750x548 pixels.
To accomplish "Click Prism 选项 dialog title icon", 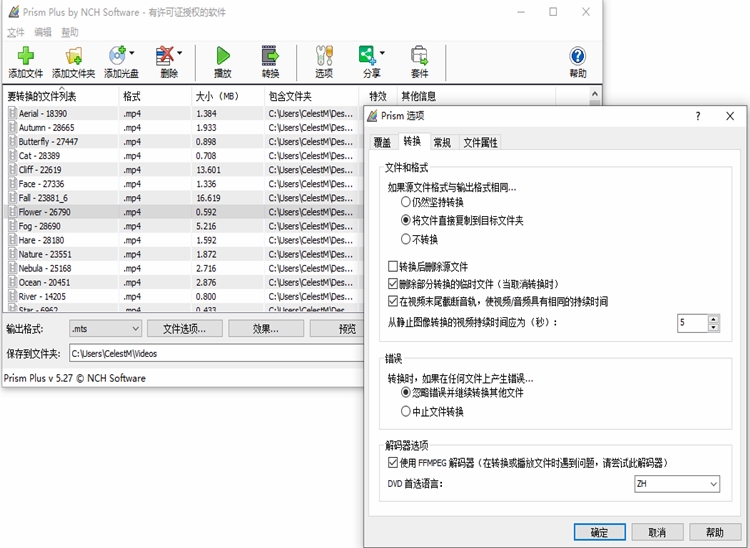I will (x=372, y=116).
